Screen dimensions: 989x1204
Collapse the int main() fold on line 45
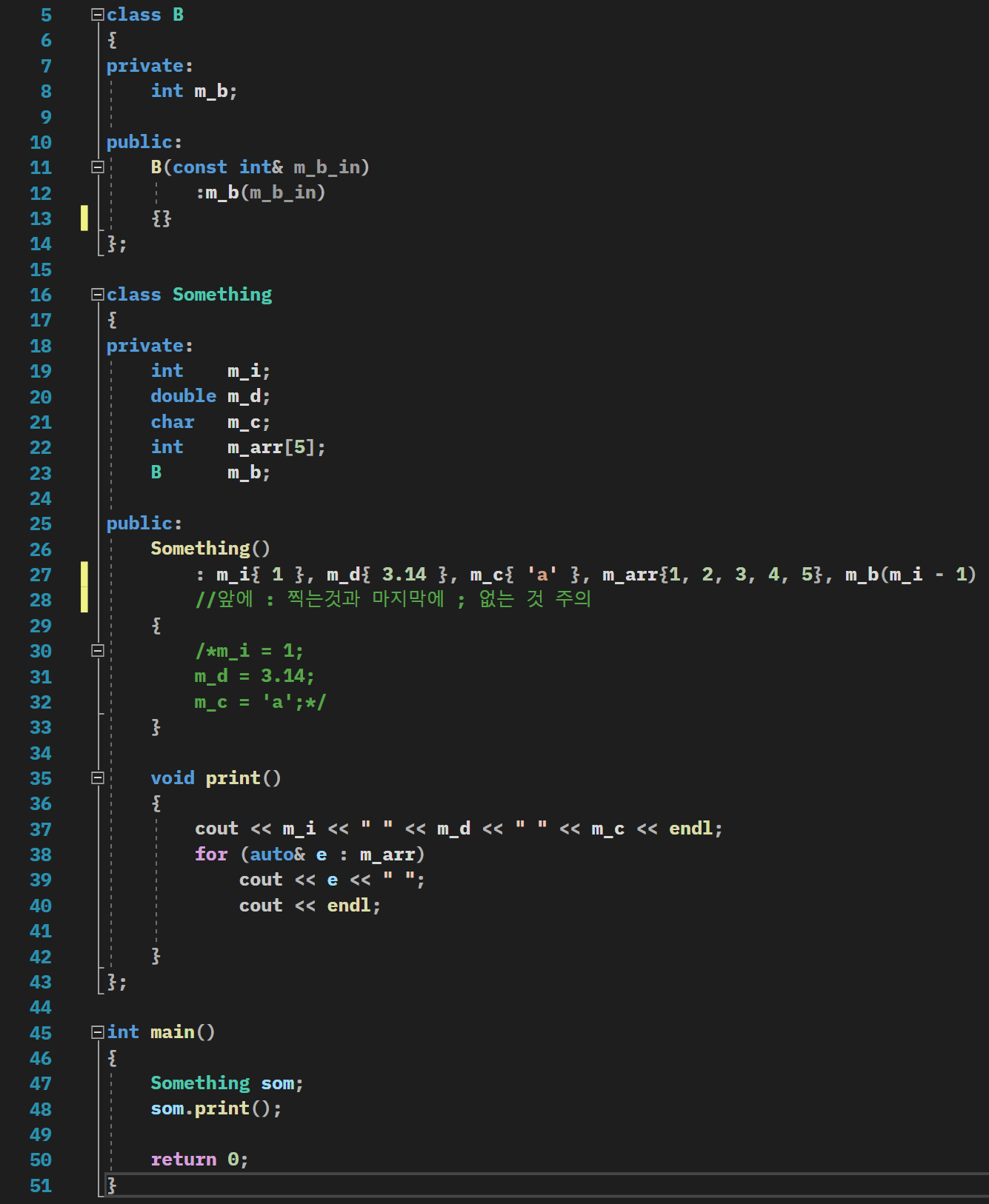pyautogui.click(x=97, y=1032)
